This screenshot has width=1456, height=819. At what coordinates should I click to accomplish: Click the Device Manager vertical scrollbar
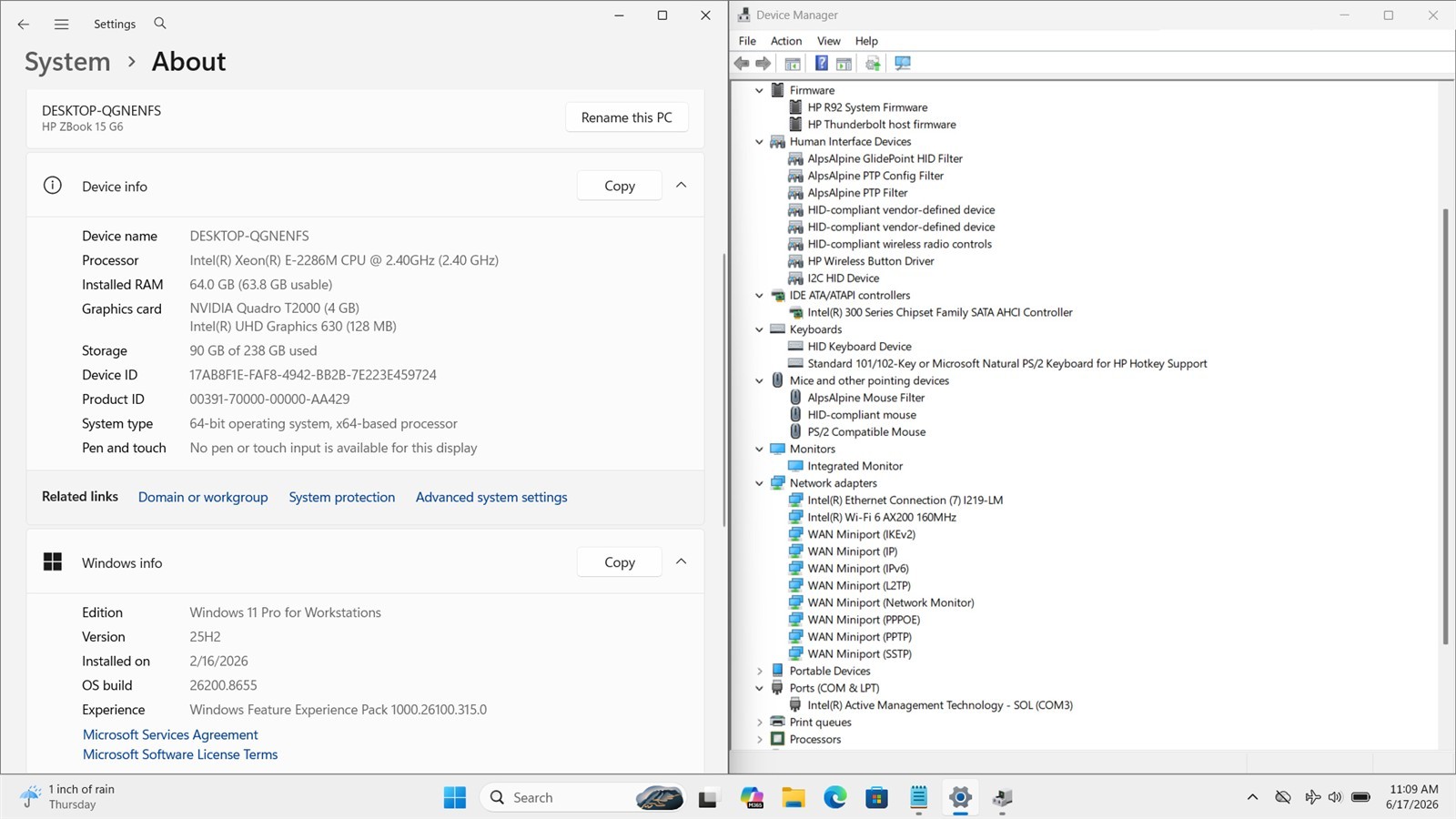pos(1445,427)
